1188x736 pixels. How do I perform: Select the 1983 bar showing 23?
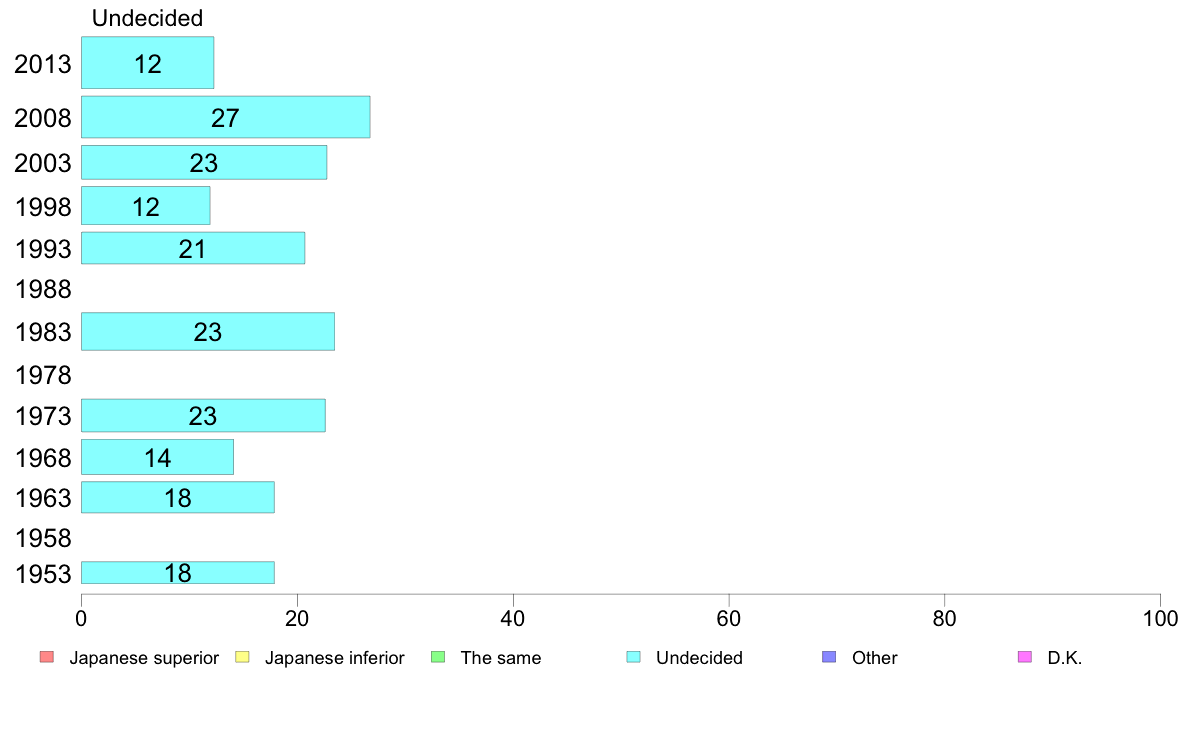(x=208, y=332)
